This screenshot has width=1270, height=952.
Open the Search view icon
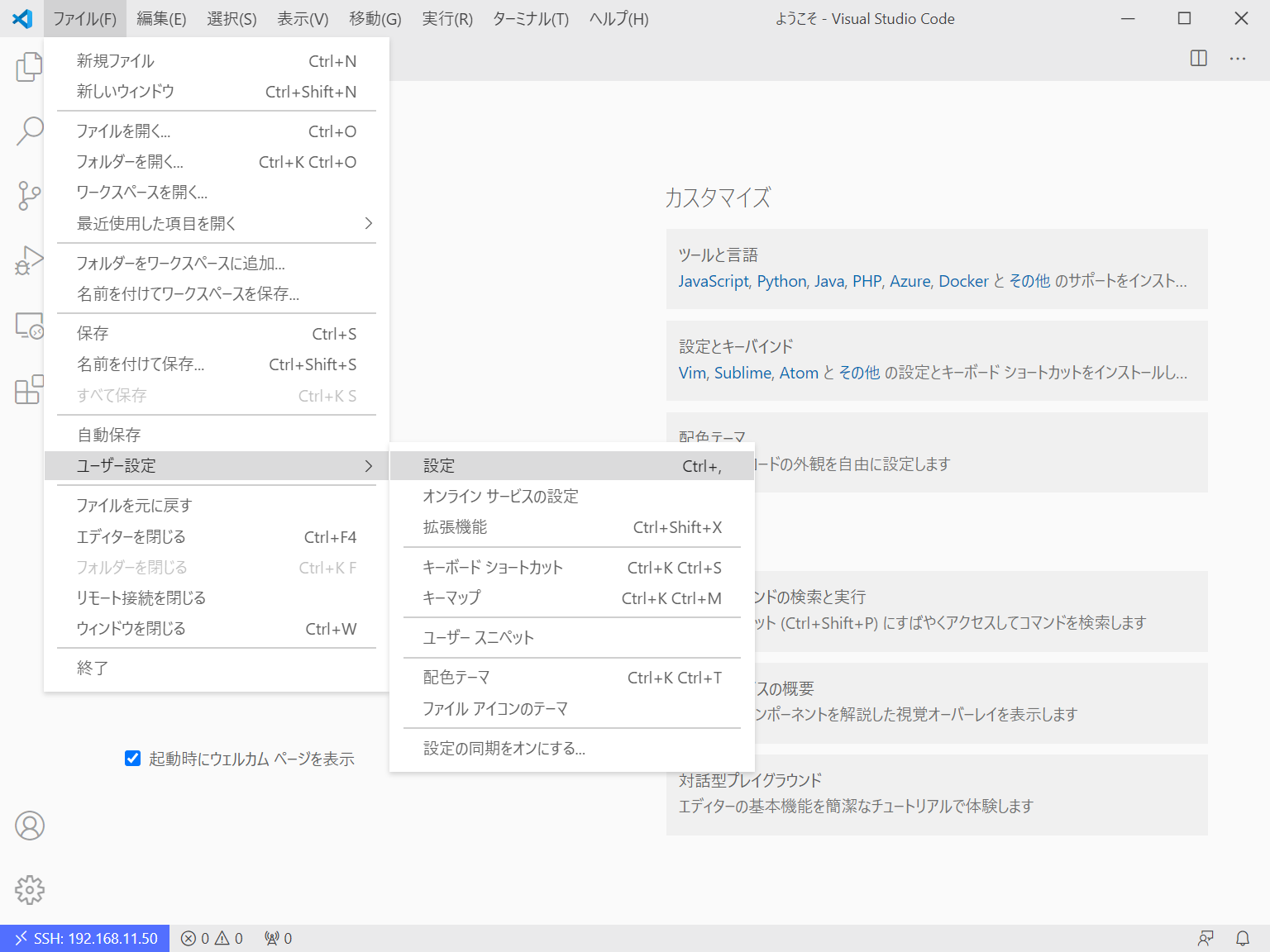29,131
